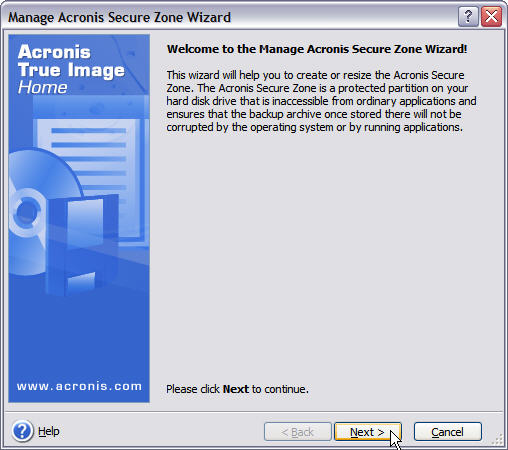Click the Help text label
Viewport: 508px width, 450px height.
coord(49,431)
